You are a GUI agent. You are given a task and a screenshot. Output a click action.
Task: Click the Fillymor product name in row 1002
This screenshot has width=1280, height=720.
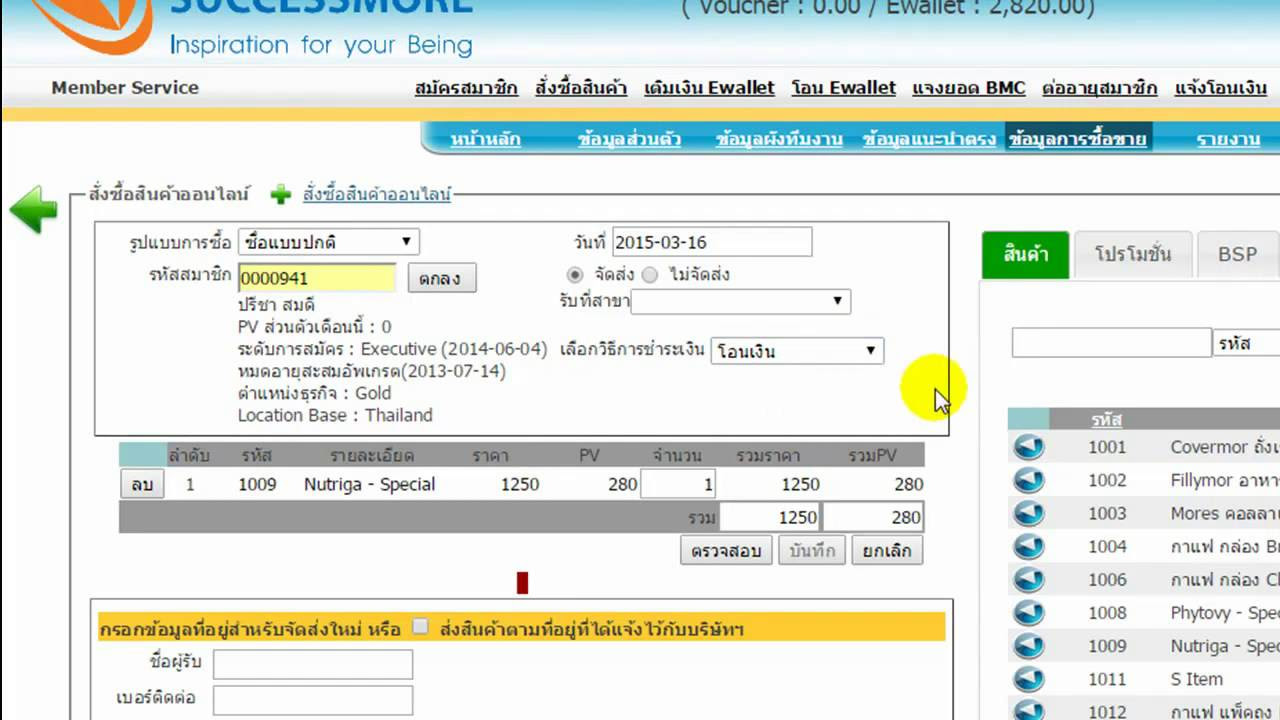click(x=1225, y=480)
